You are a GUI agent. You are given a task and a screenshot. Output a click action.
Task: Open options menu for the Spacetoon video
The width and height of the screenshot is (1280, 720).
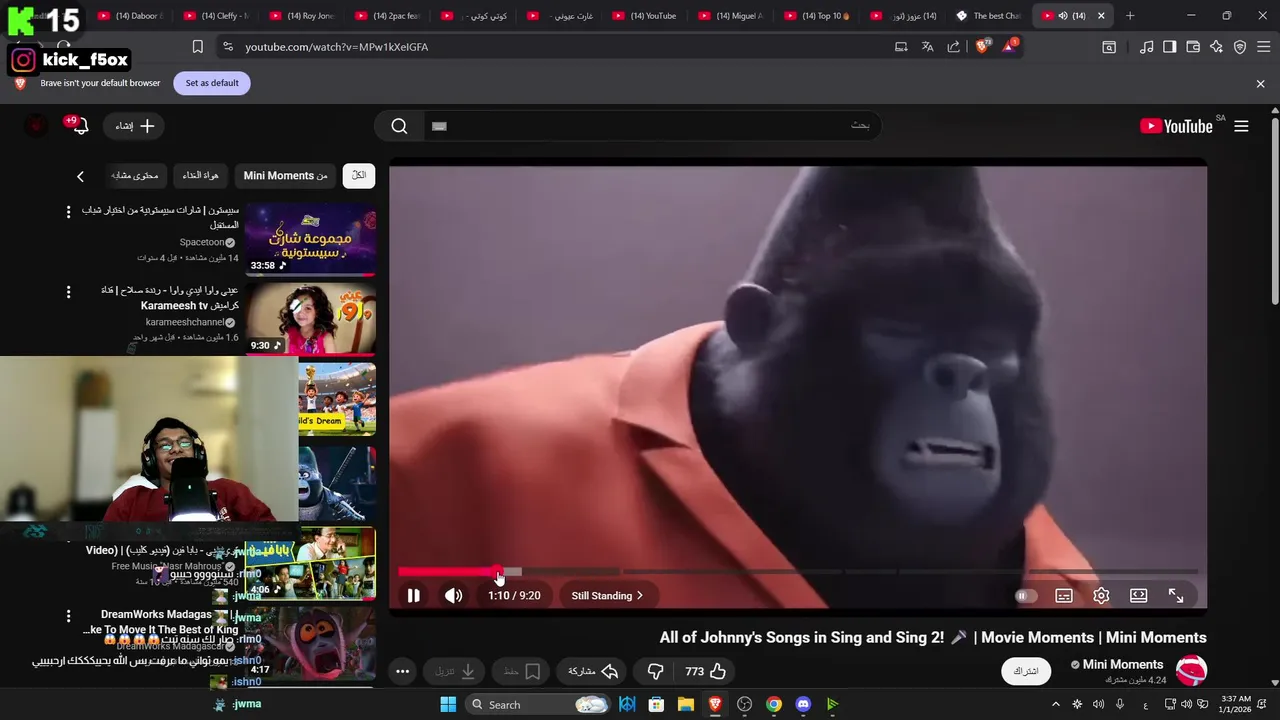pyautogui.click(x=68, y=212)
